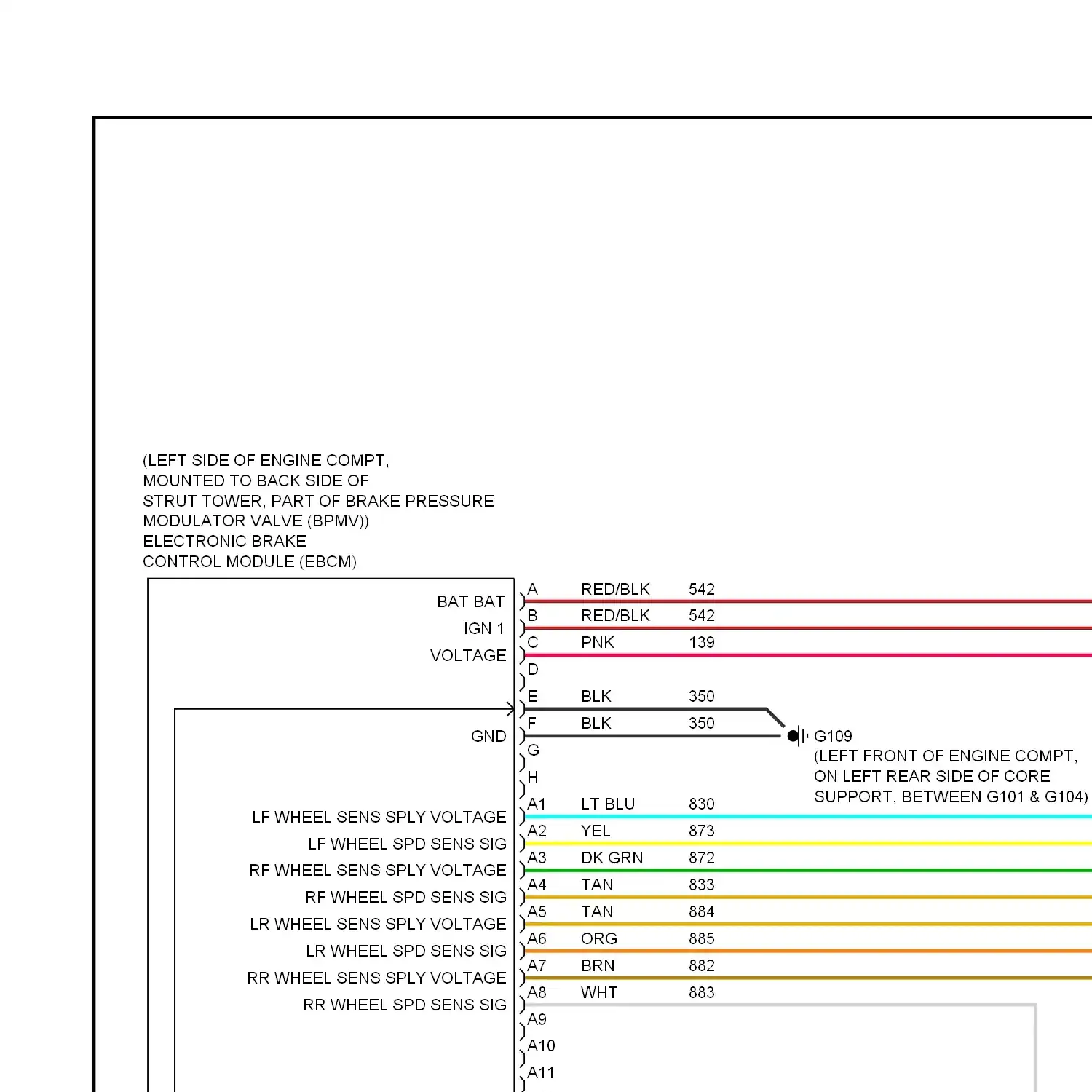
Task: Select the VOLTAGE label in the module box
Action: pyautogui.click(x=468, y=655)
